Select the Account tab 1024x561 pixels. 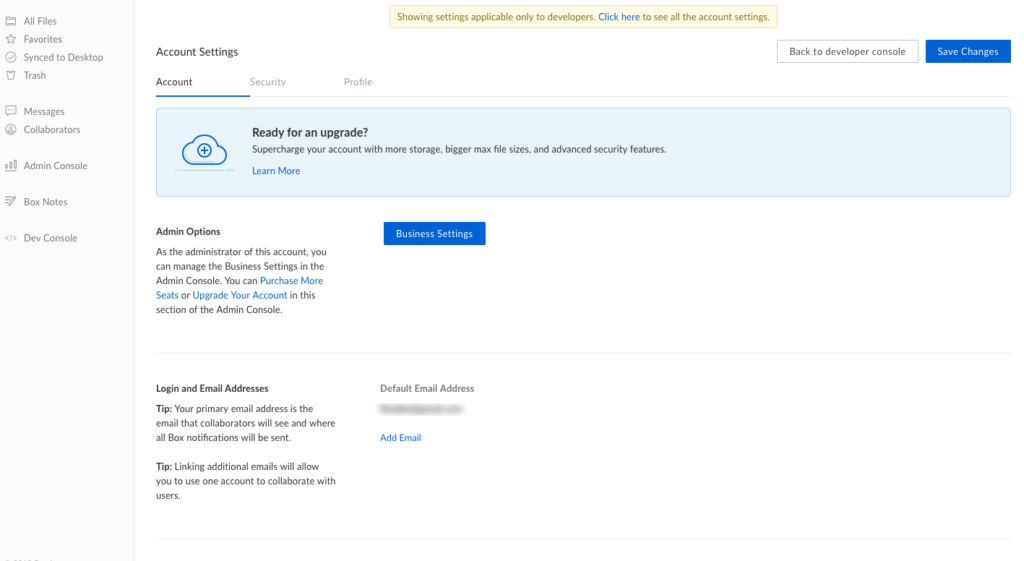click(x=174, y=82)
